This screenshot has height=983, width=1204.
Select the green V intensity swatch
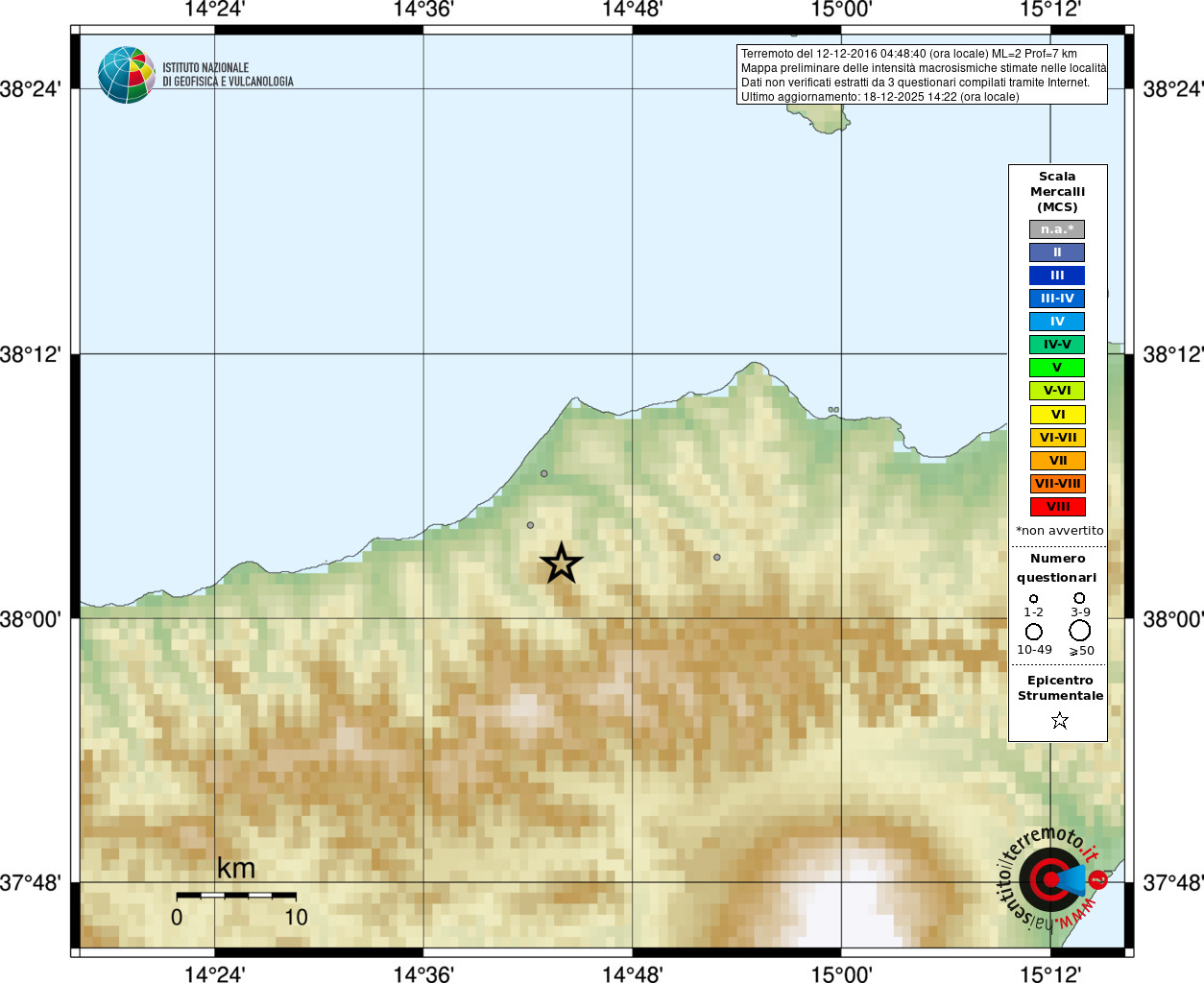1057,368
